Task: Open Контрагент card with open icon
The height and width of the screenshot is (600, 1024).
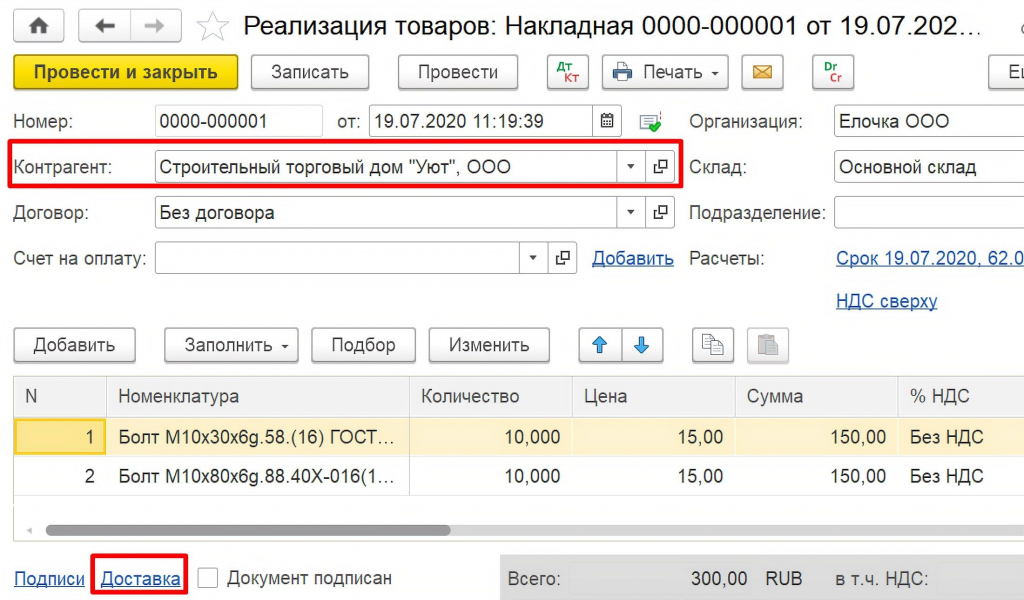Action: click(x=660, y=167)
